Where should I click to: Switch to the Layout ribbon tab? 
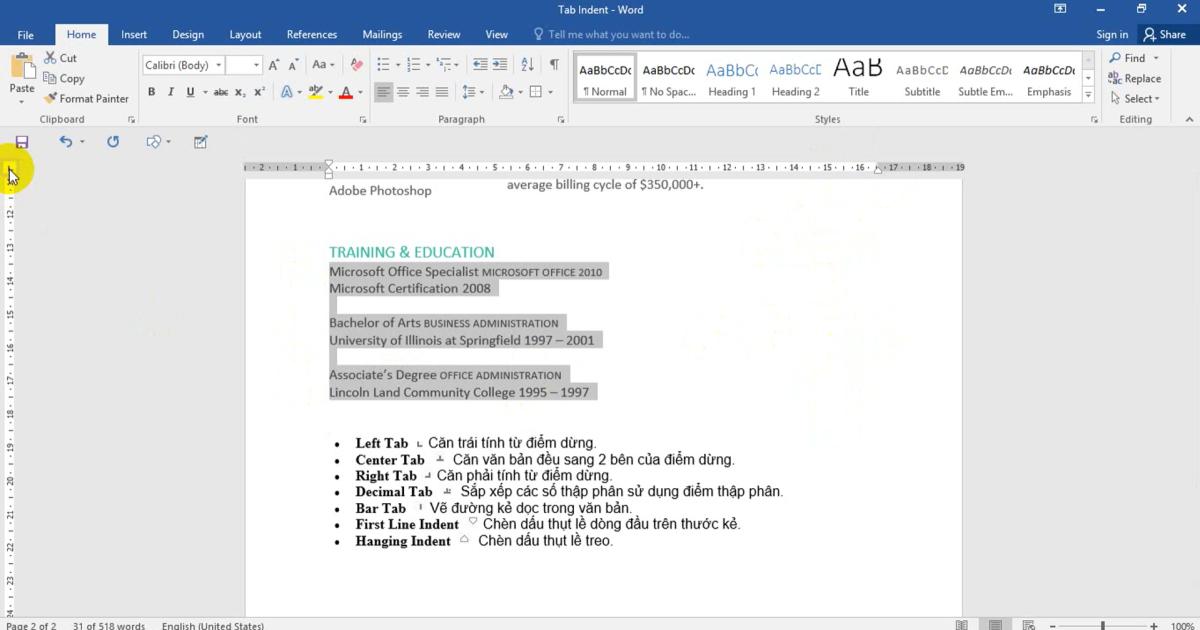[x=245, y=34]
